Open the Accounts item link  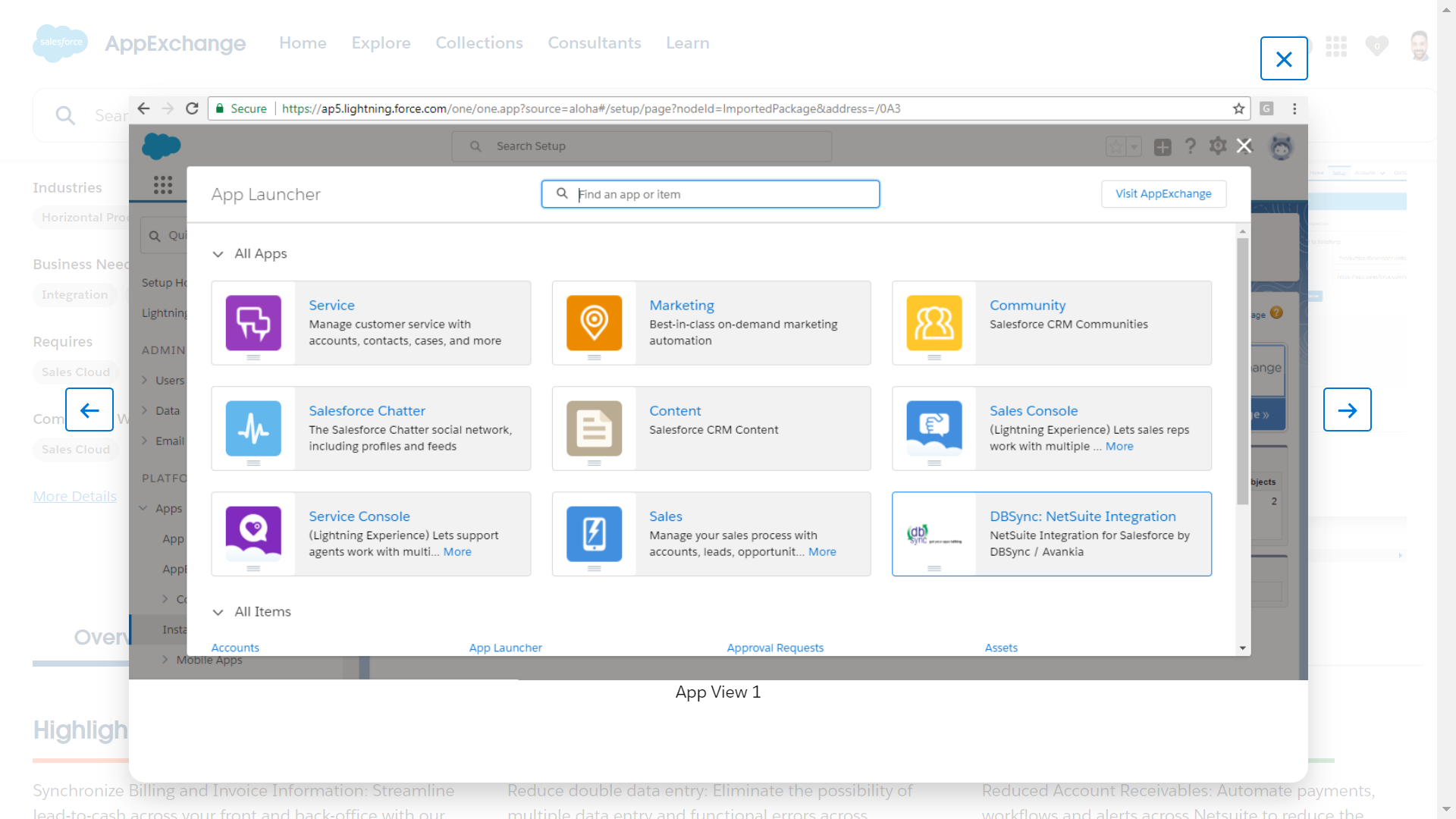point(235,648)
